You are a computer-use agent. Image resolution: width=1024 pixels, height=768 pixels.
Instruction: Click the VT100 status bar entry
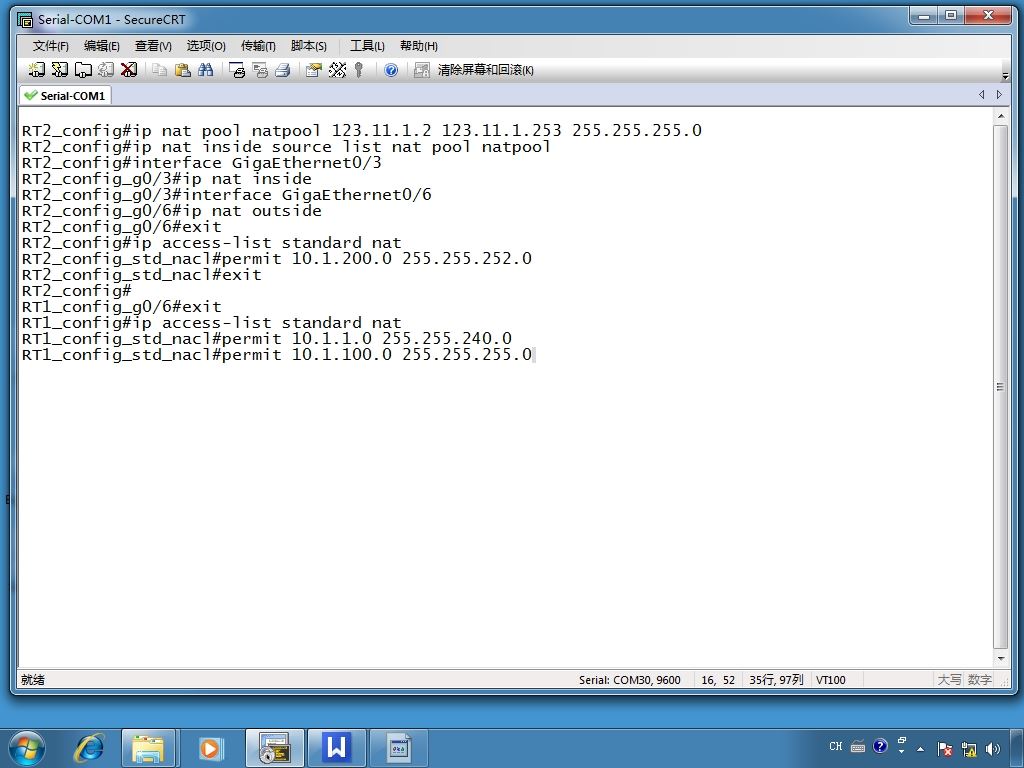tap(831, 680)
